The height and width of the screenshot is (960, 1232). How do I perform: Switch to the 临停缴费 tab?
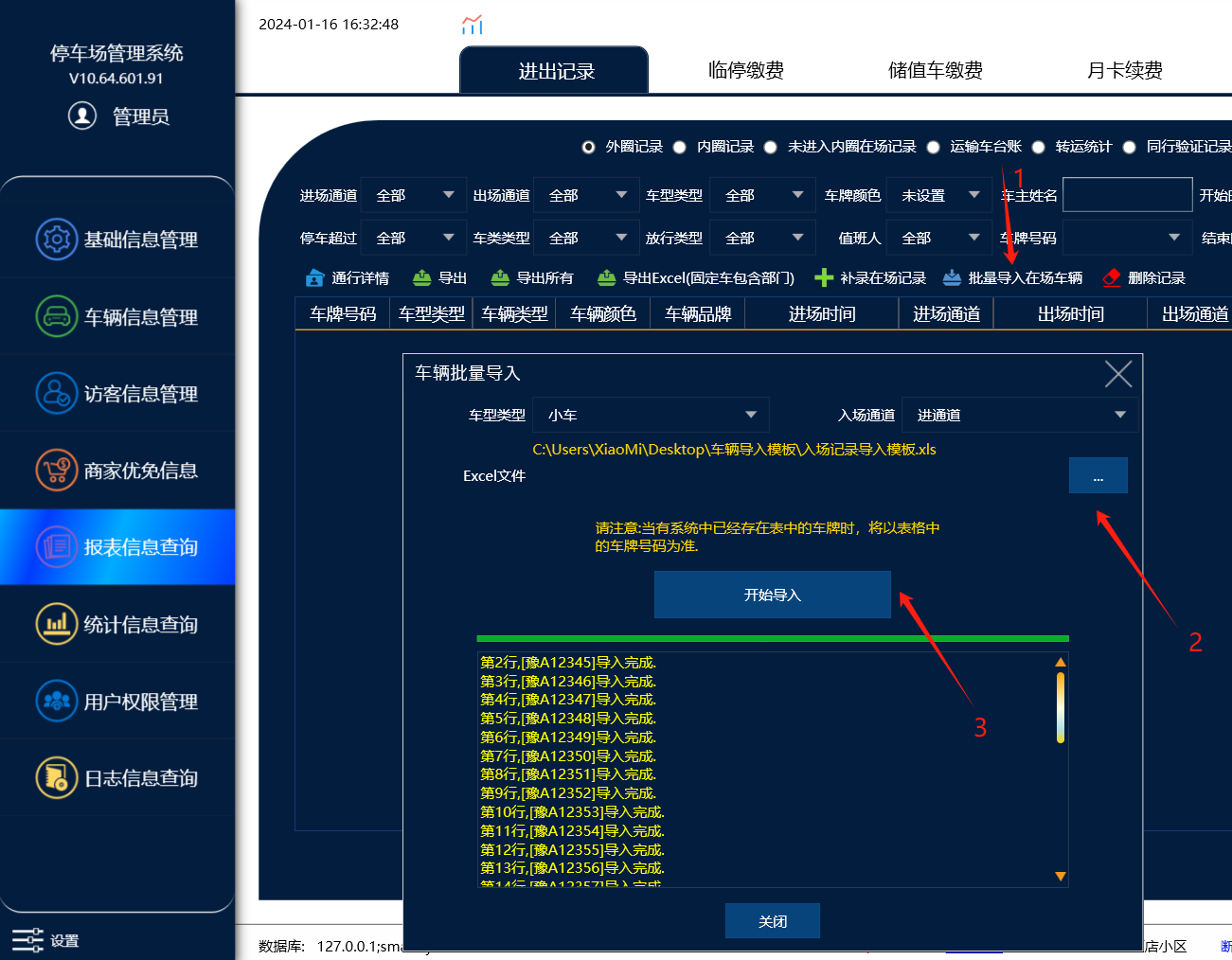(x=745, y=70)
